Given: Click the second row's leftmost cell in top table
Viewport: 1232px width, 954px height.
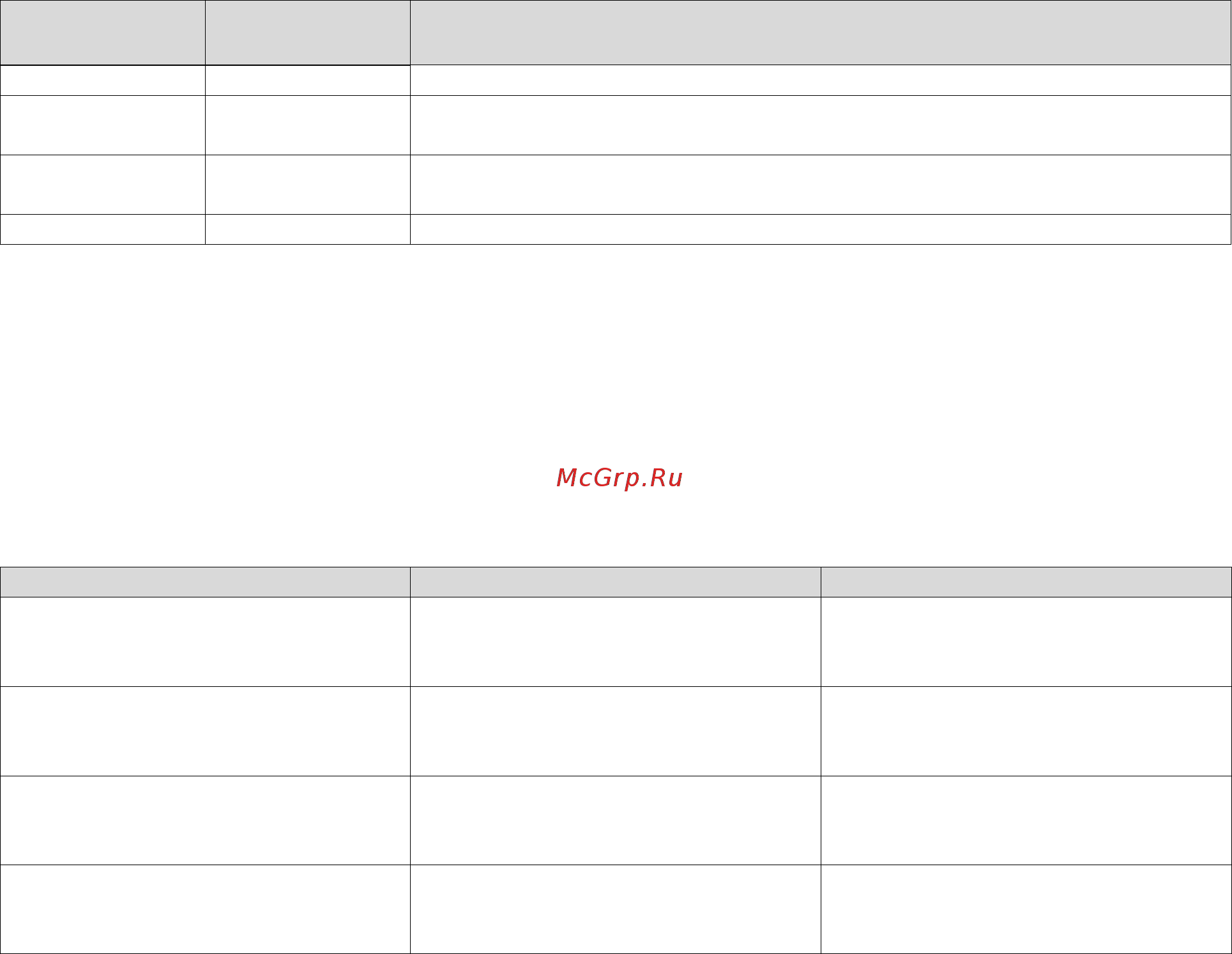Looking at the screenshot, I should click(x=103, y=125).
